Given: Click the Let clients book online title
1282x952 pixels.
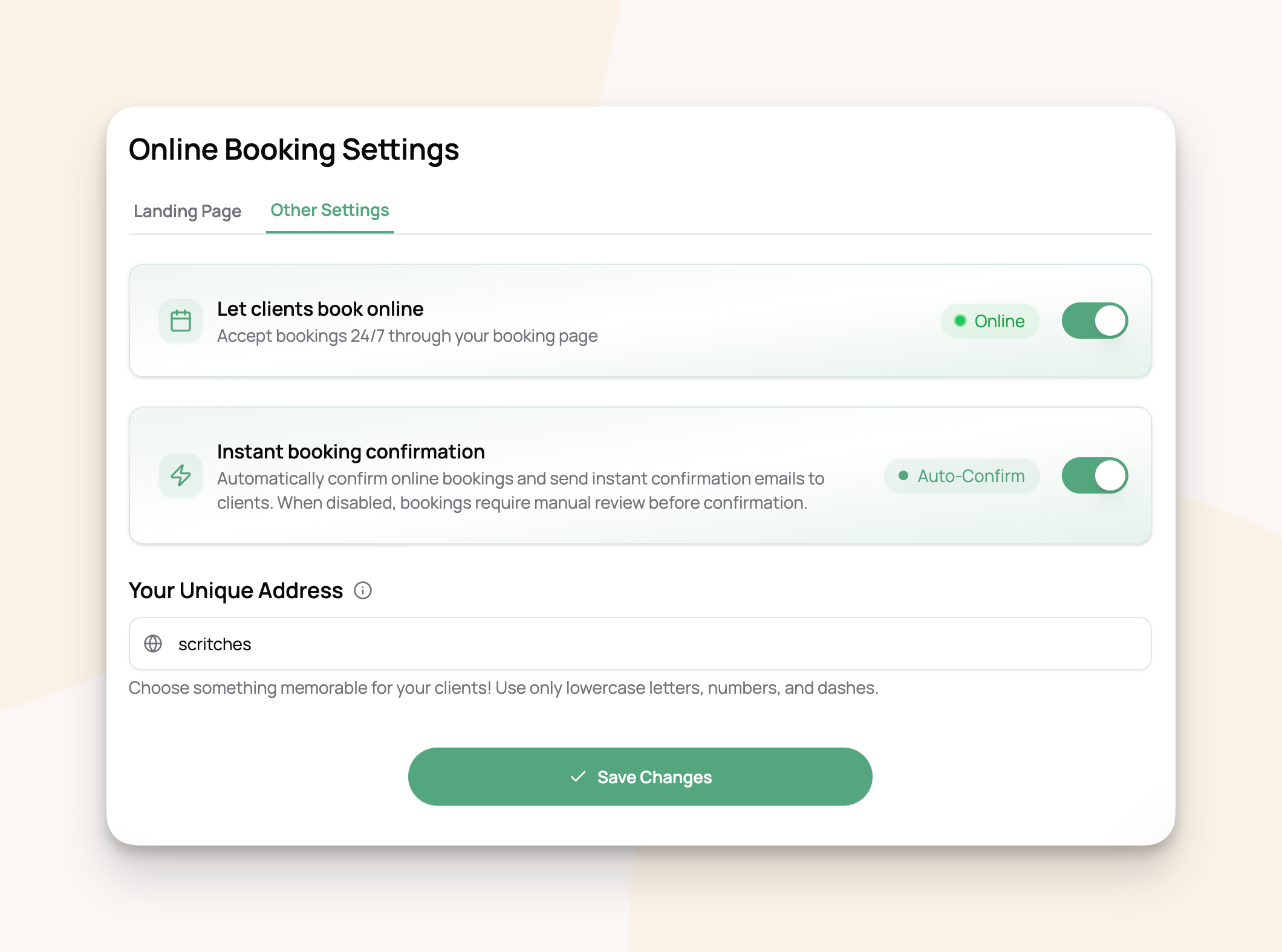Looking at the screenshot, I should pos(320,309).
